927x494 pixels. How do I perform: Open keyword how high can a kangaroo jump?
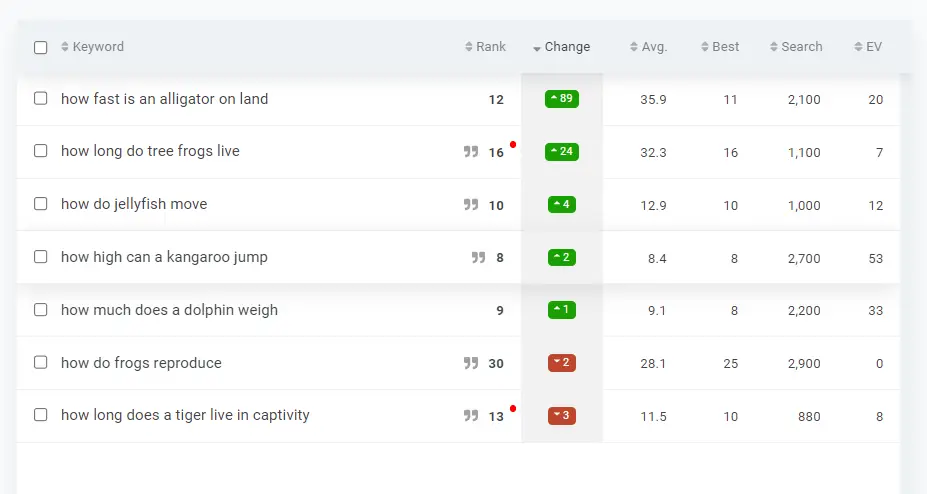[164, 257]
